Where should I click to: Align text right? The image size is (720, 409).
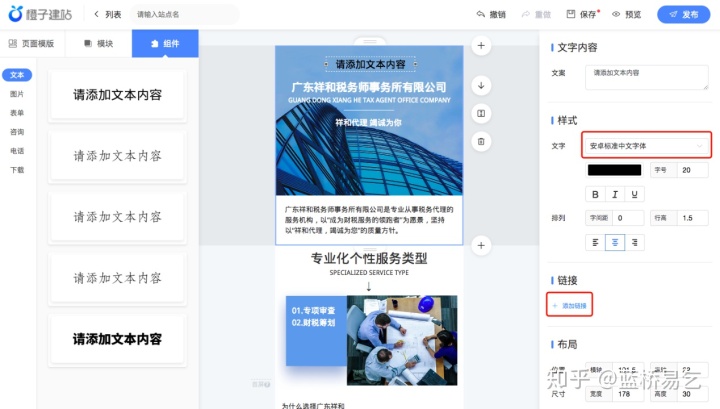[635, 242]
